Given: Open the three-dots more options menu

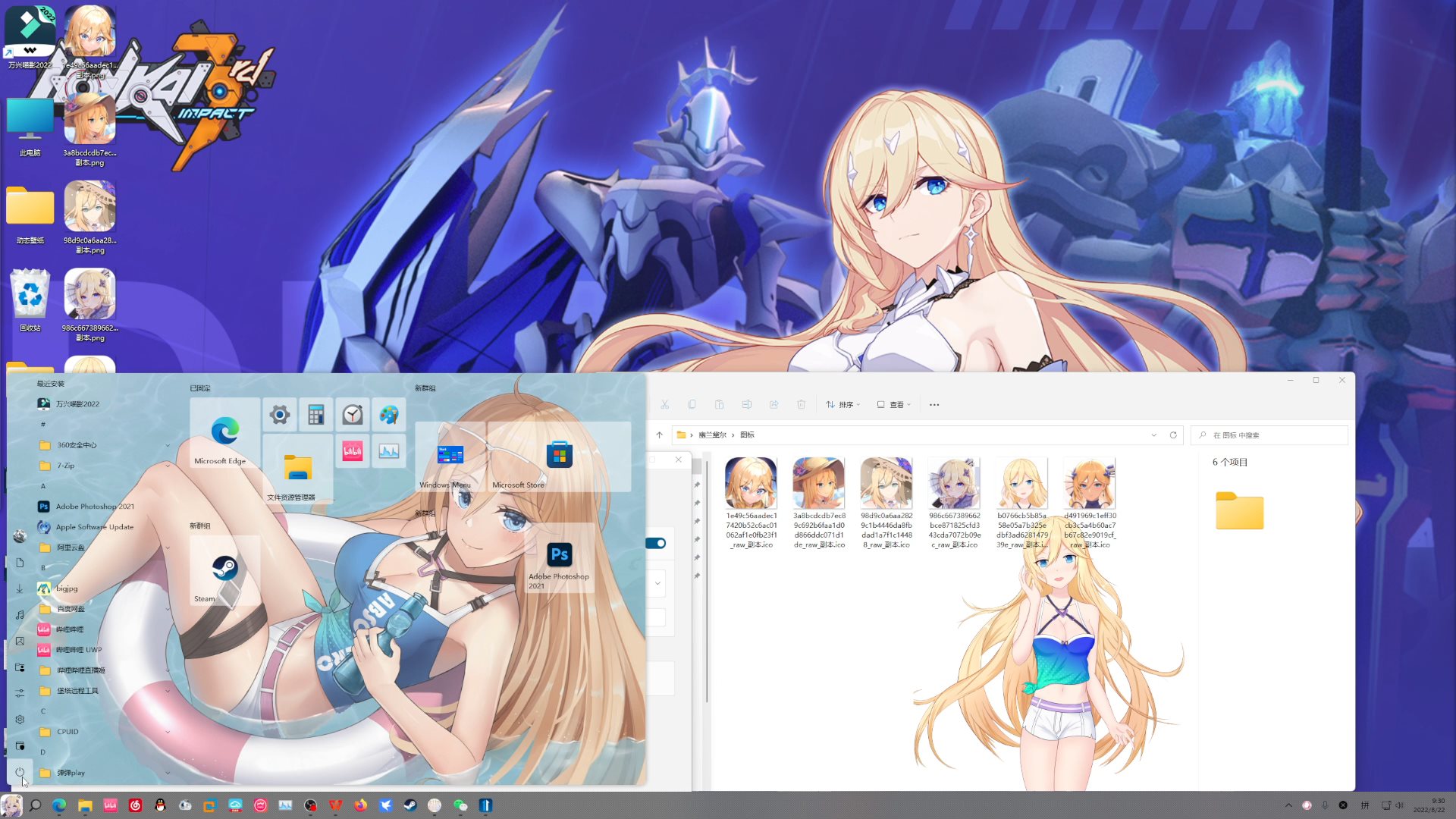Looking at the screenshot, I should [934, 405].
